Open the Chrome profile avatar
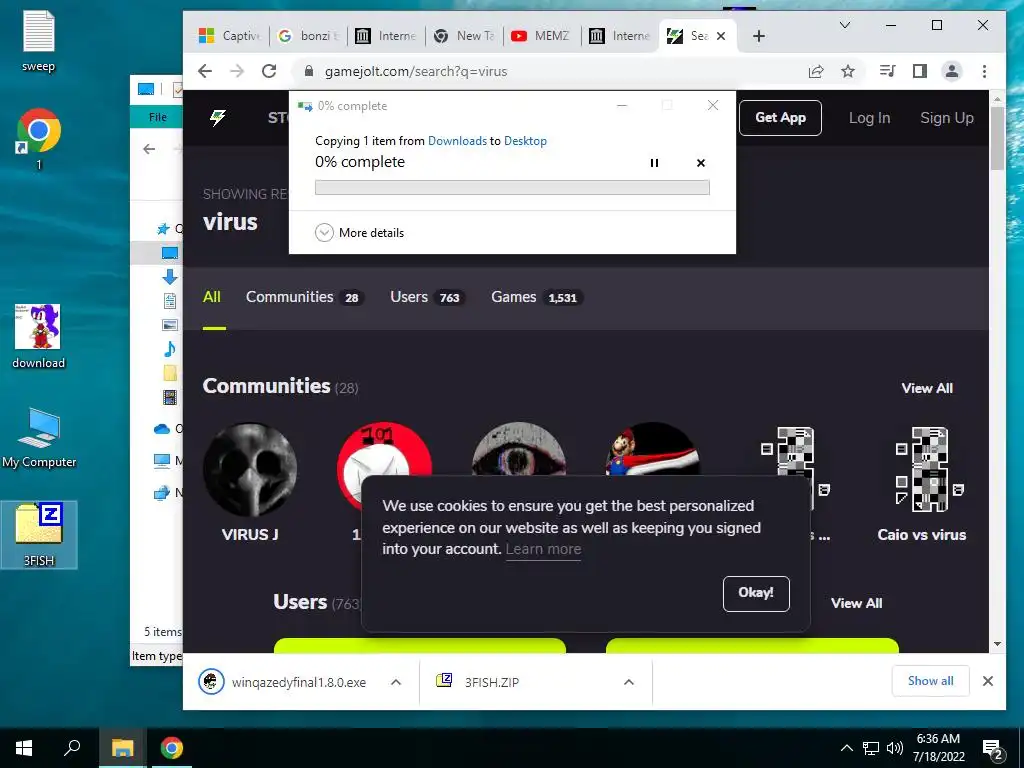1024x768 pixels. point(952,71)
